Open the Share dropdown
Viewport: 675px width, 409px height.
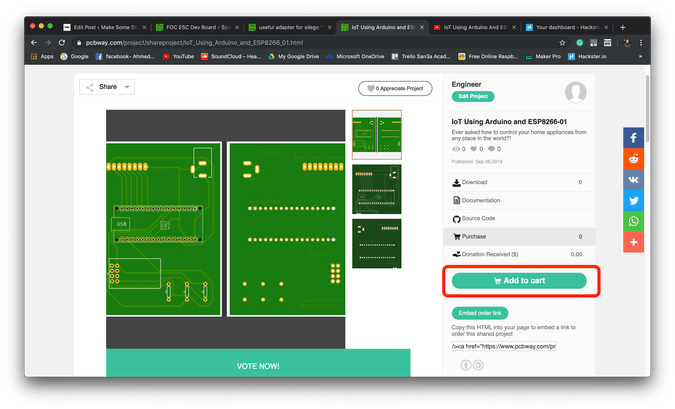click(107, 88)
